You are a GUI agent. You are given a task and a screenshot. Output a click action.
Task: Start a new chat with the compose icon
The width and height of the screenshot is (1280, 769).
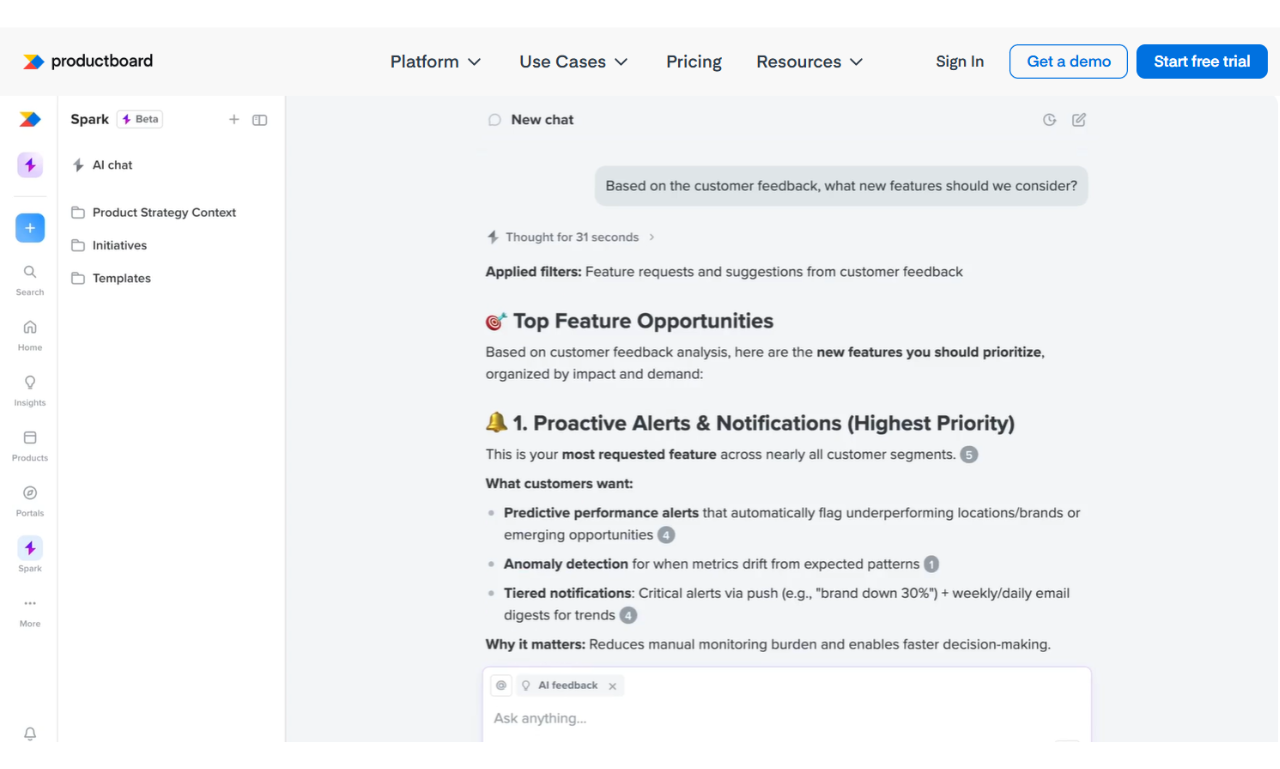(1078, 119)
